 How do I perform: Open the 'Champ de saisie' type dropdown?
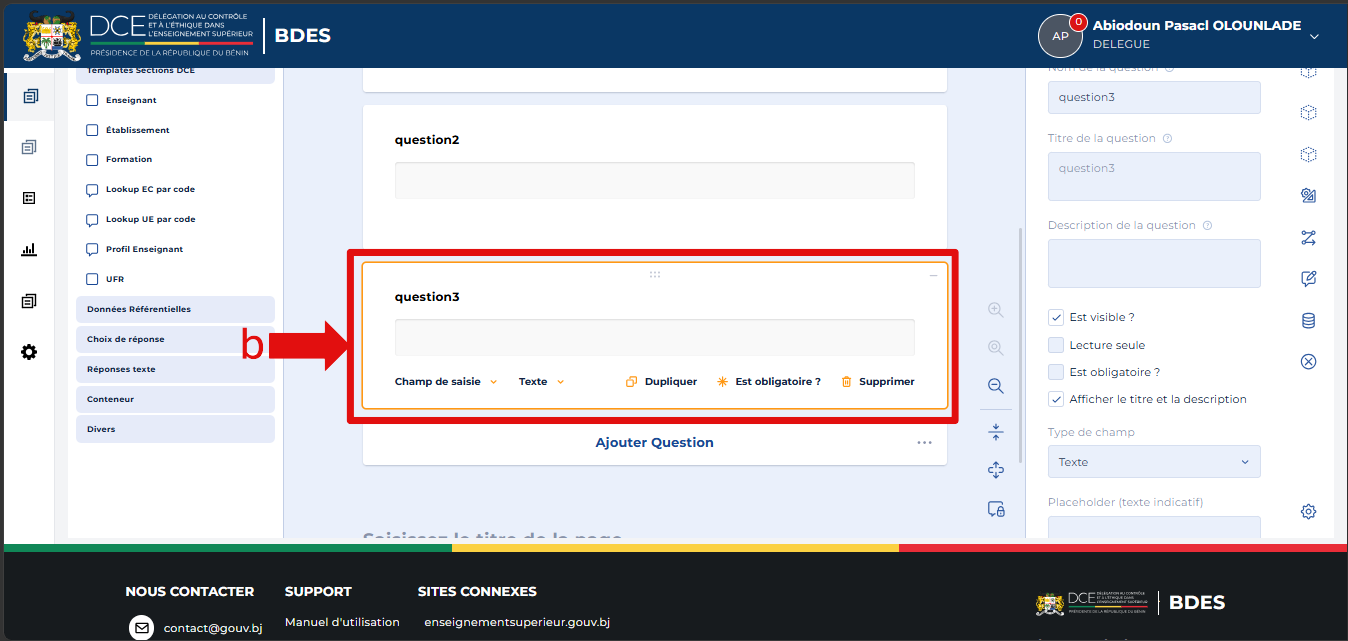tap(446, 381)
